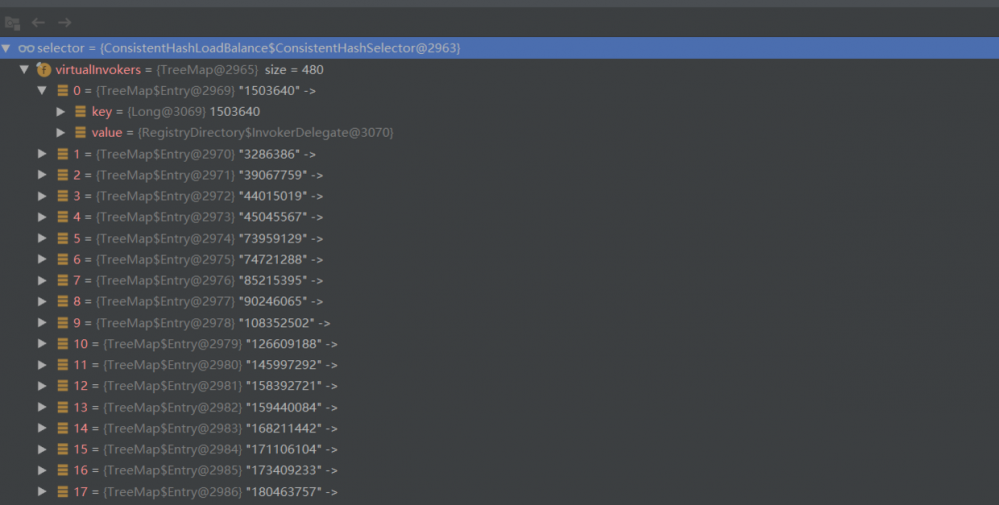This screenshot has width=999, height=505.
Task: Expand entry 5 with key 73959129
Action: pos(42,238)
